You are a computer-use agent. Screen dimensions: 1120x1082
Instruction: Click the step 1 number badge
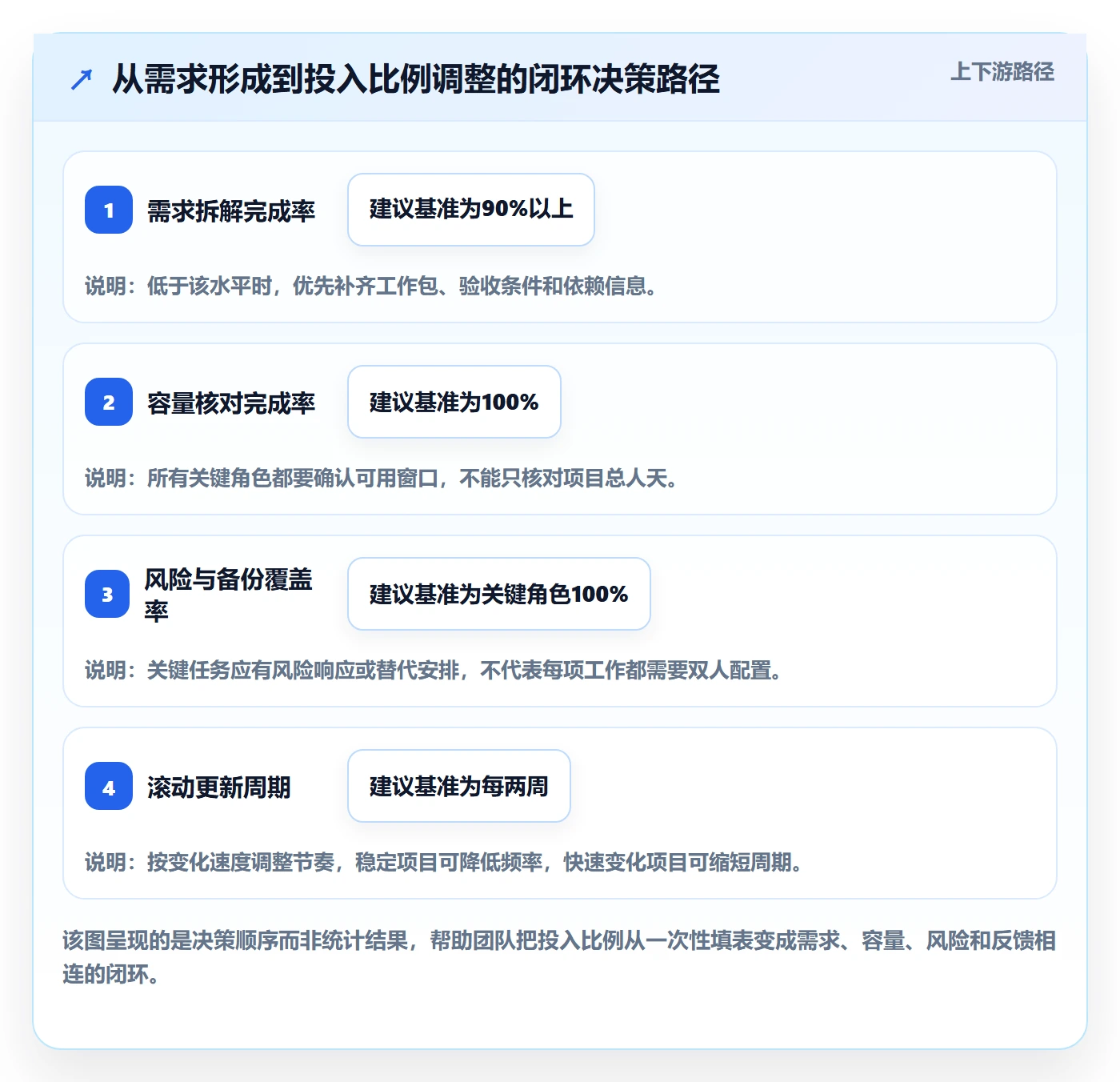[109, 210]
